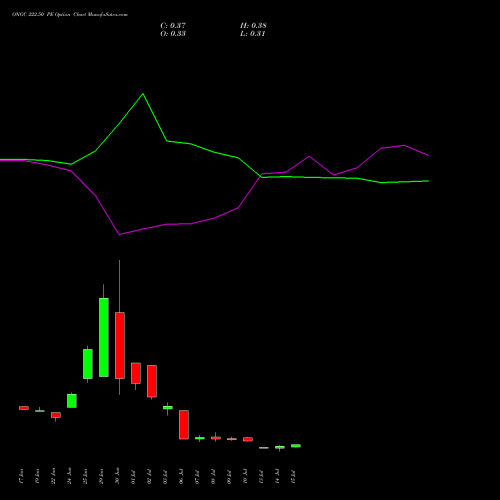500x500 pixels.
Task: Click the 10 Jul date label
Action: (x=245, y=477)
